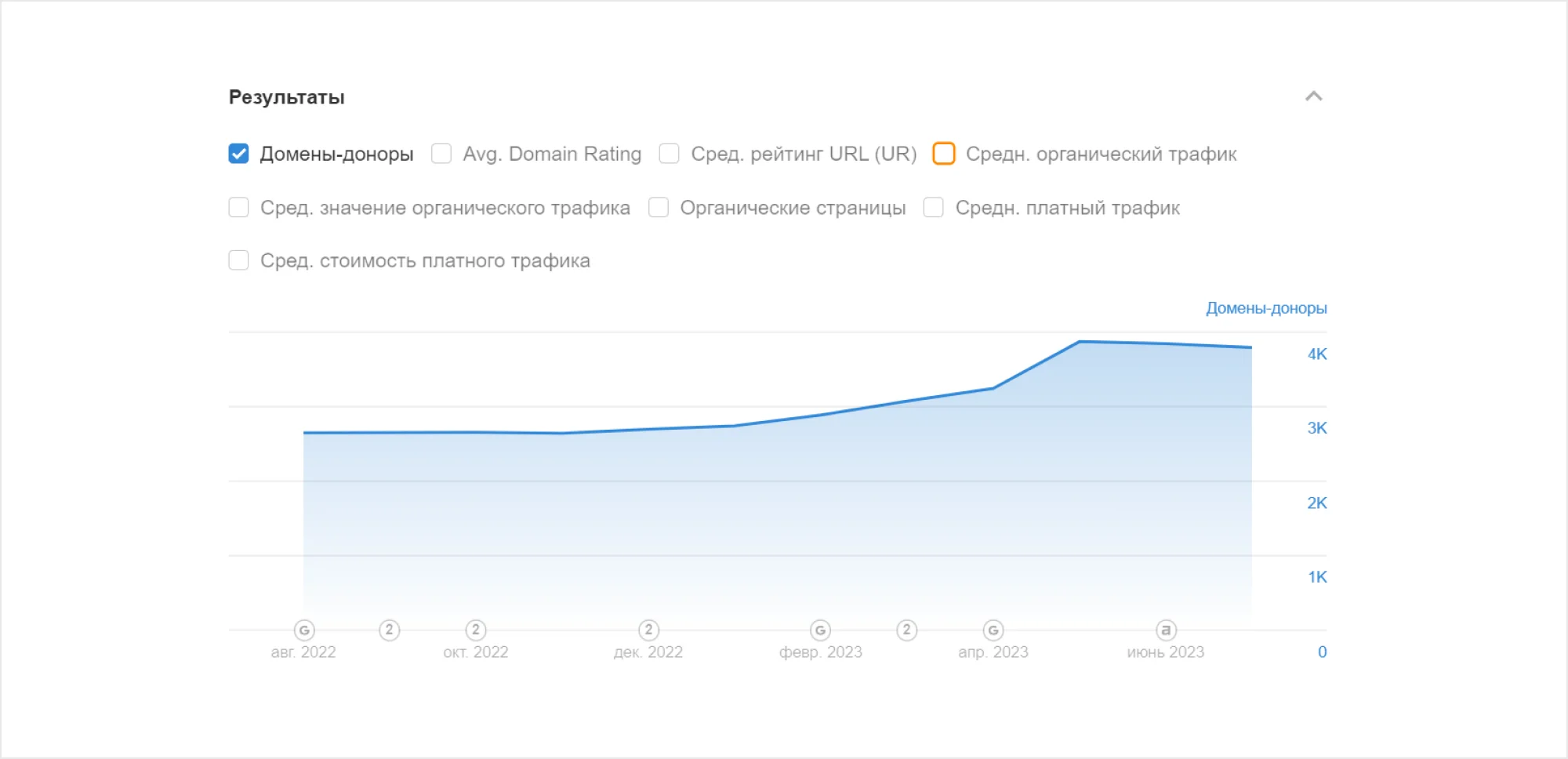Tick the Сред. рейтинг URL (UR) checkbox

(670, 154)
